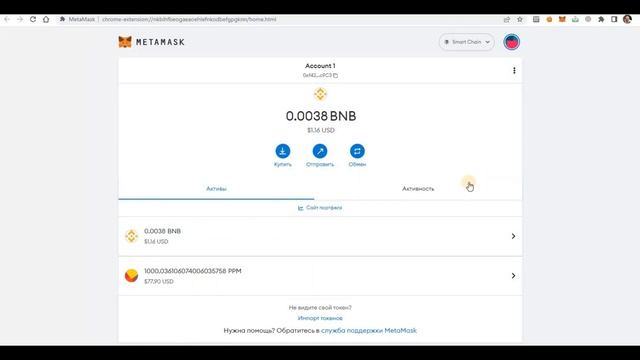The width and height of the screenshot is (640, 360).
Task: Click the Обмен (Swap) button
Action: (357, 151)
